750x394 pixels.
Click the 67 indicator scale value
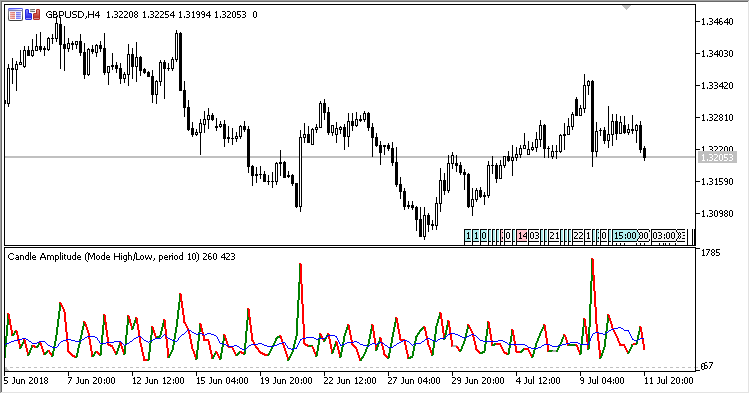click(707, 366)
